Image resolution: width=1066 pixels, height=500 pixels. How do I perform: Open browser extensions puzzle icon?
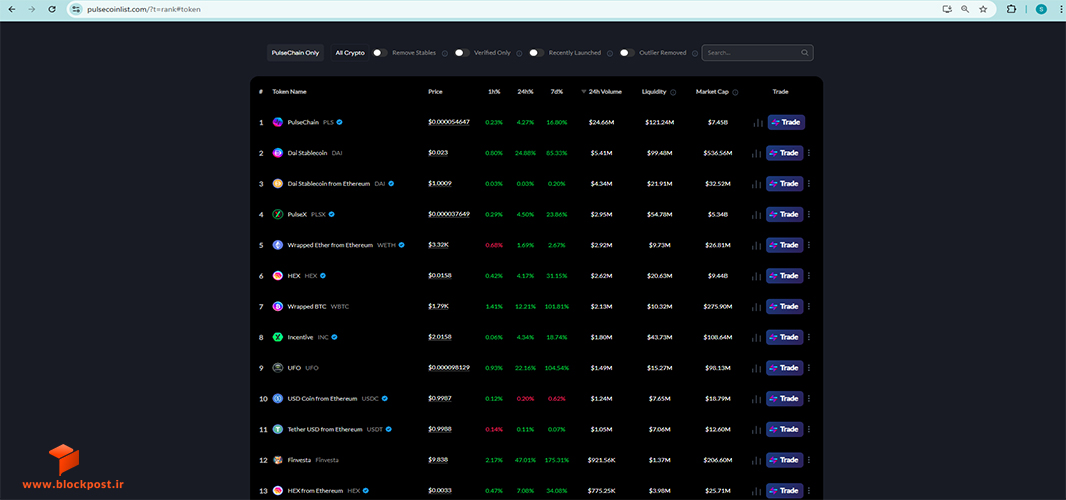click(1011, 10)
